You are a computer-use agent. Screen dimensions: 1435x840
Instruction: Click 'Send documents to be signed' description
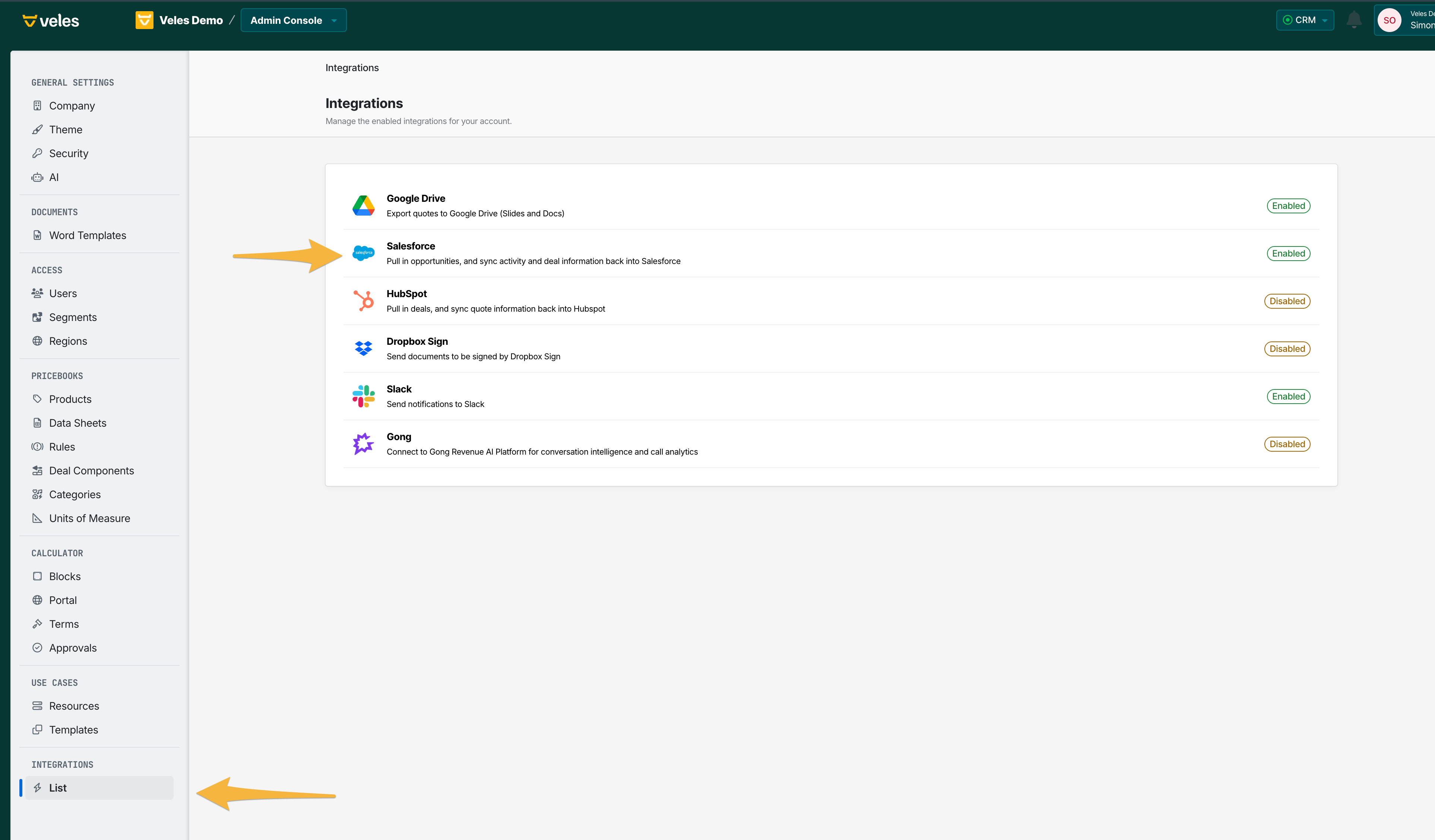[473, 357]
